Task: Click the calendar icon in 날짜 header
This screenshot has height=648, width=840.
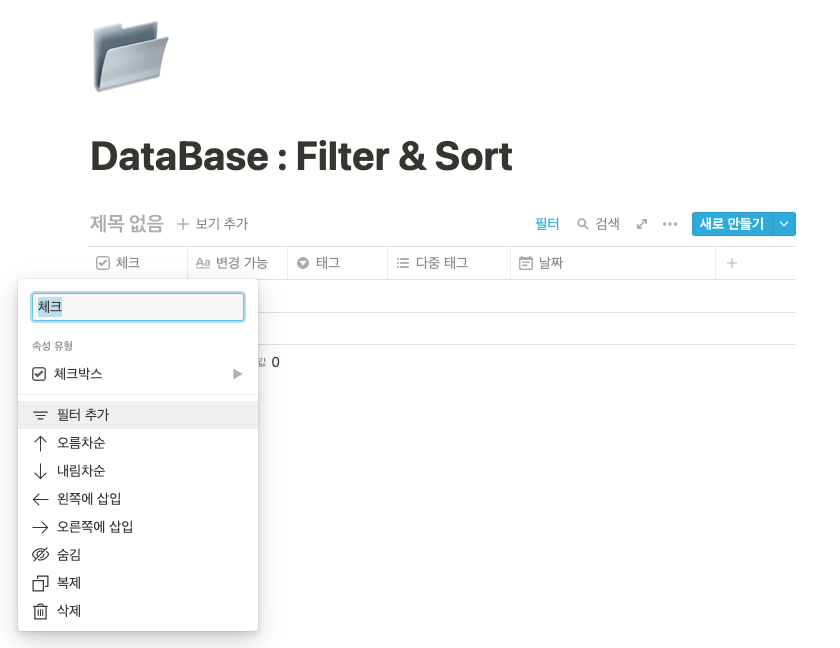Action: click(526, 263)
